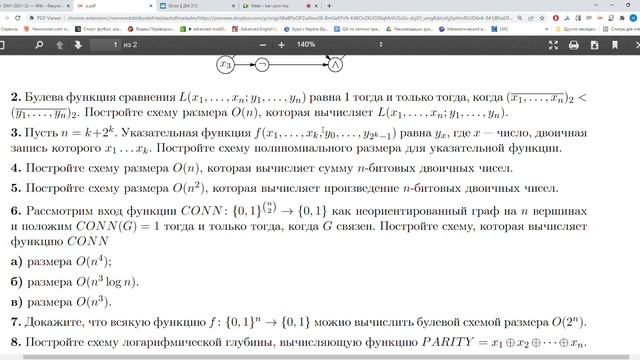
Task: Open the address bar zoom magnifier icon
Action: [x=520, y=18]
